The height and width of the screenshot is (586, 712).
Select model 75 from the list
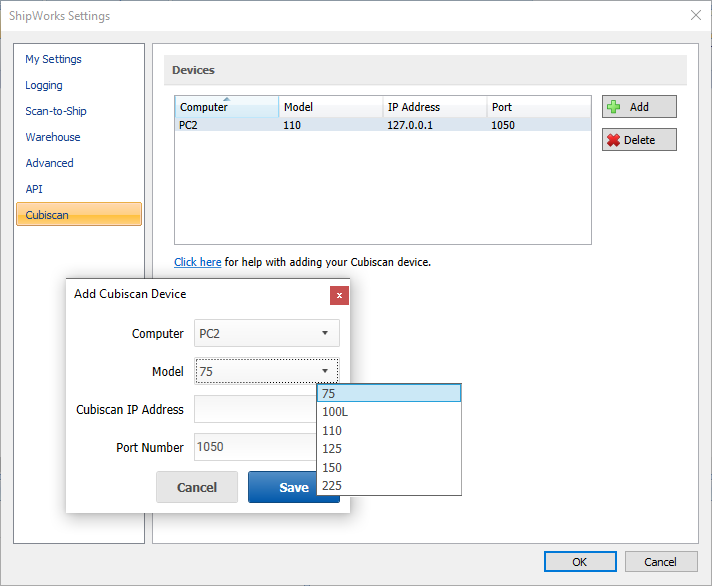(389, 393)
